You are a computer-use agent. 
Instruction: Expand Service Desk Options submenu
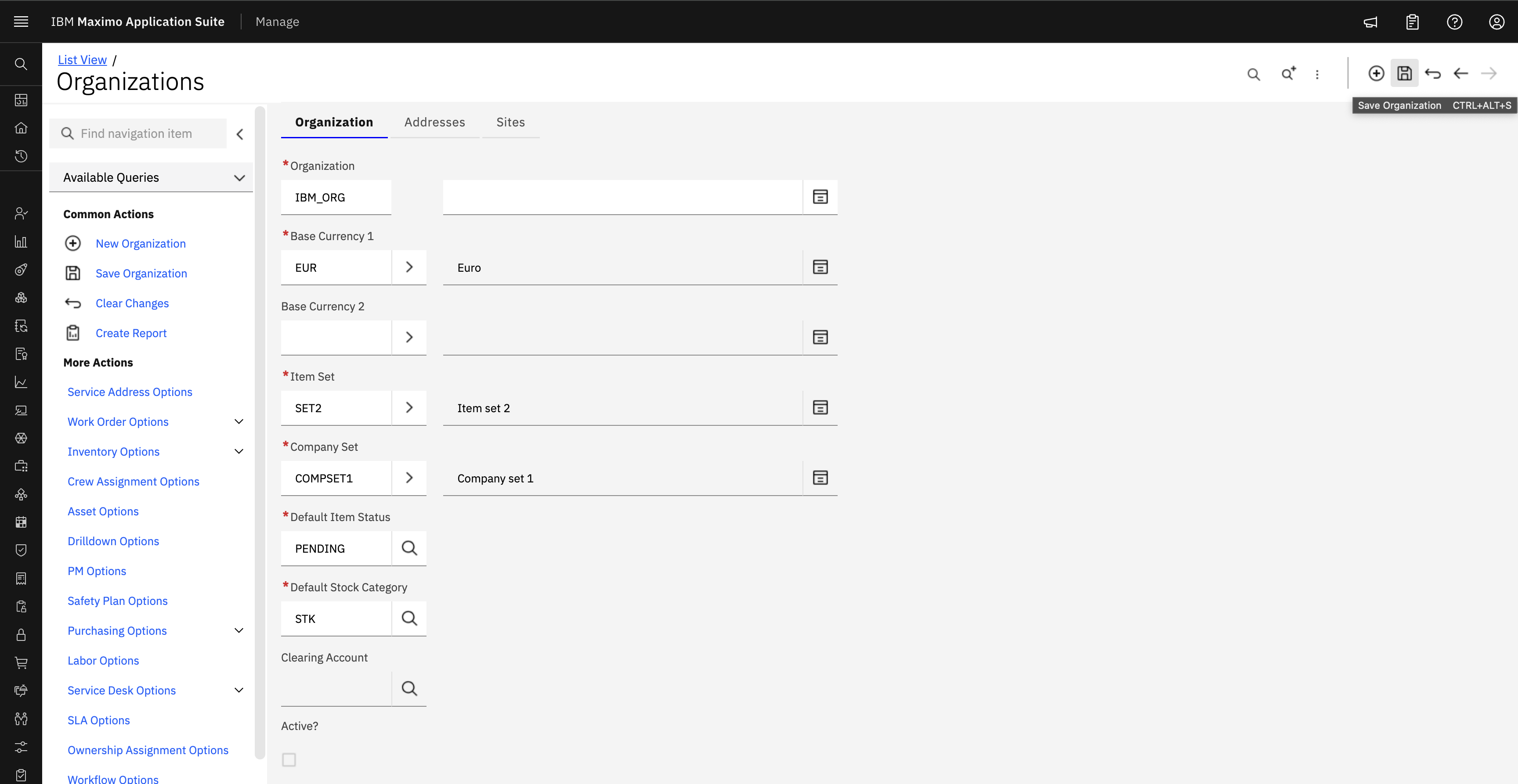click(239, 690)
